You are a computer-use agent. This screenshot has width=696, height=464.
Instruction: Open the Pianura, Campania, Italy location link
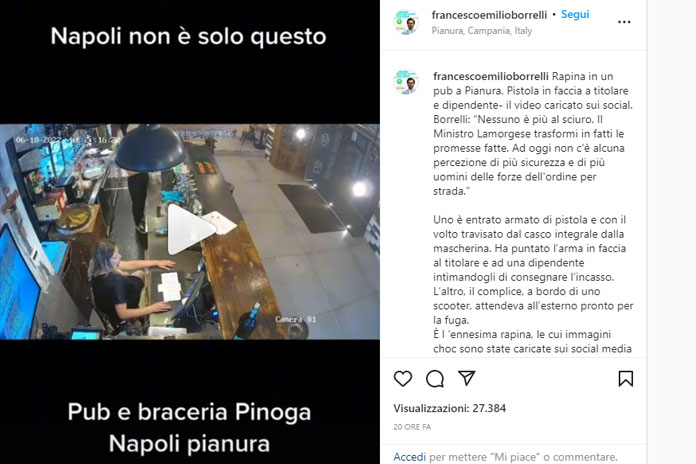[x=482, y=31]
